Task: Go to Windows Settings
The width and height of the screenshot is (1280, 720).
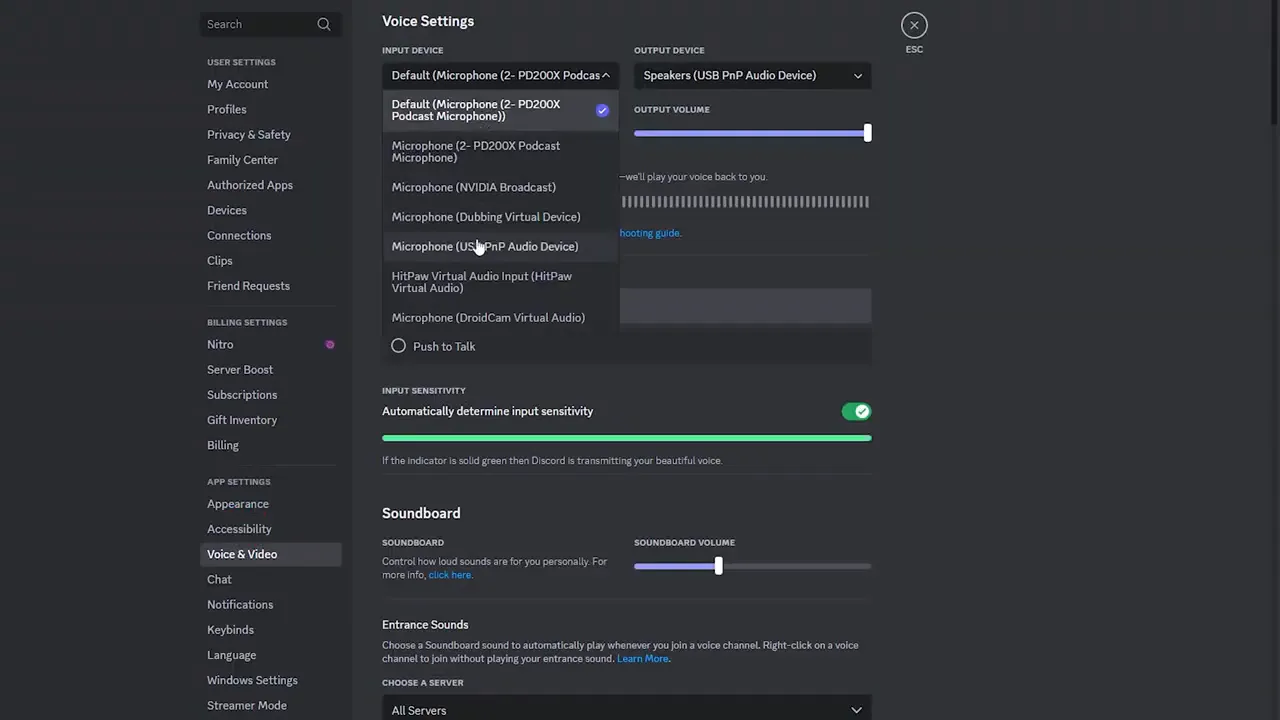Action: [x=270, y=680]
